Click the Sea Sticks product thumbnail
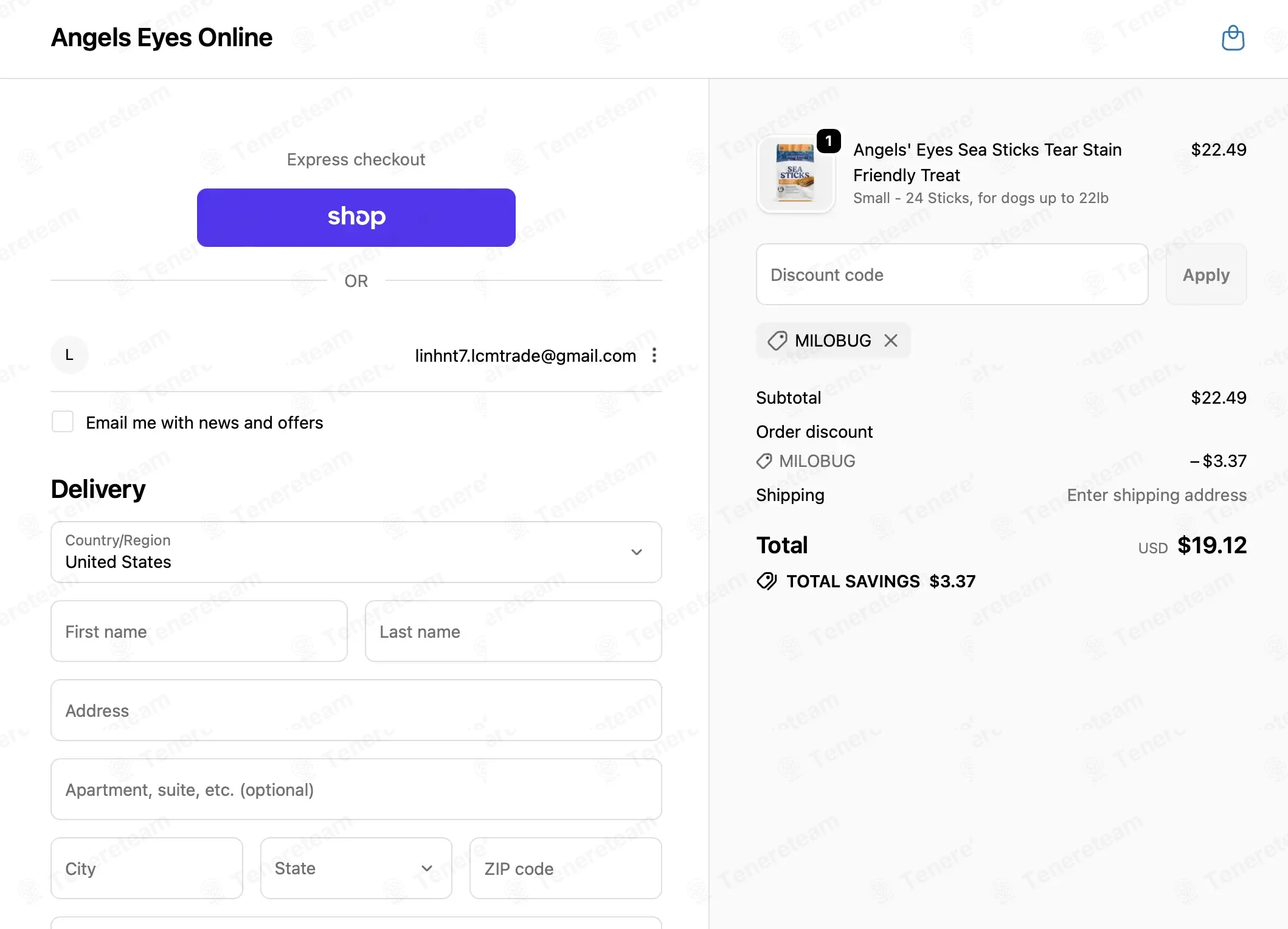The image size is (1288, 929). [795, 174]
